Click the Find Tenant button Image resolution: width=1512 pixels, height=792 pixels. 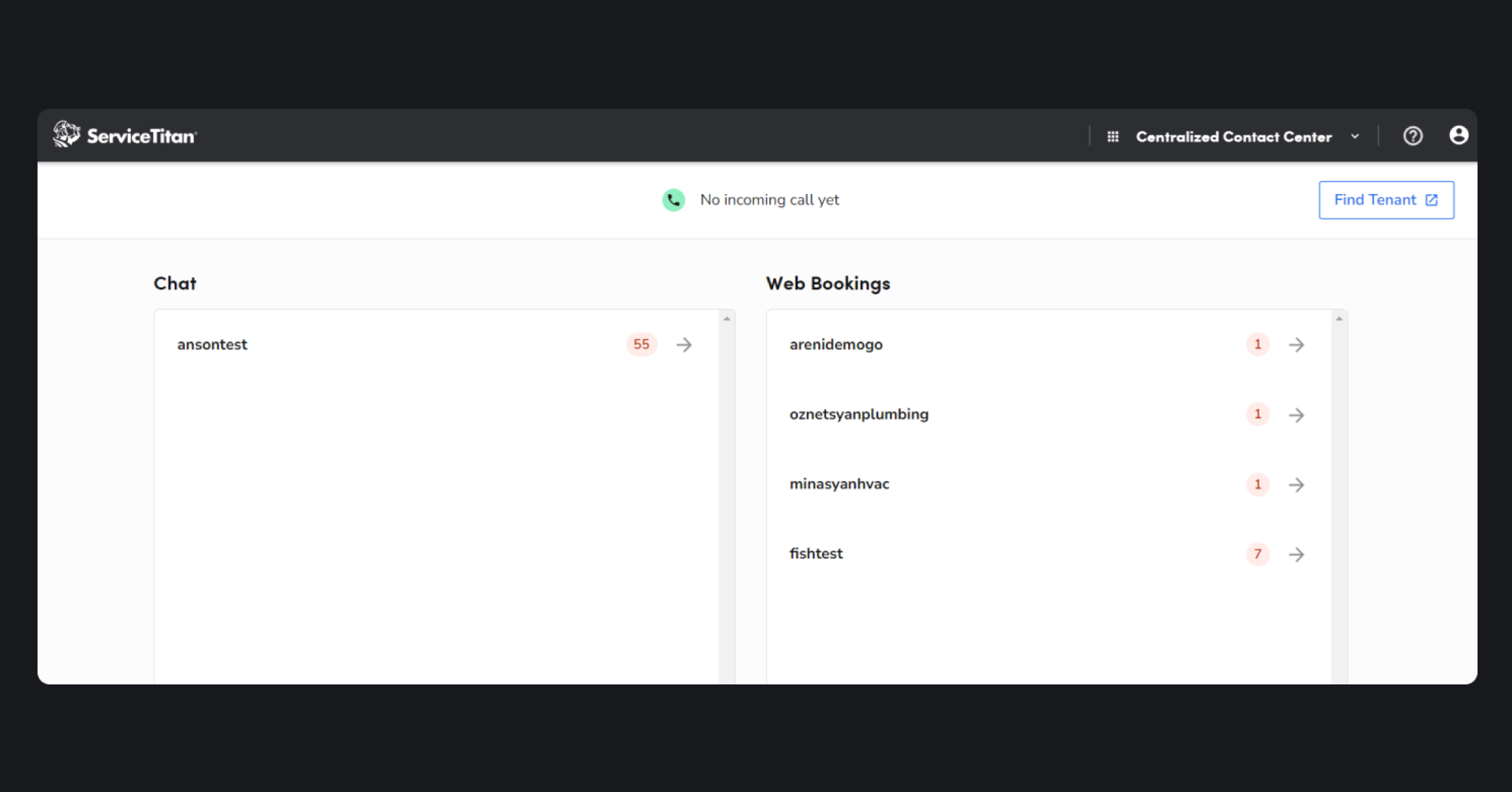[x=1385, y=200]
